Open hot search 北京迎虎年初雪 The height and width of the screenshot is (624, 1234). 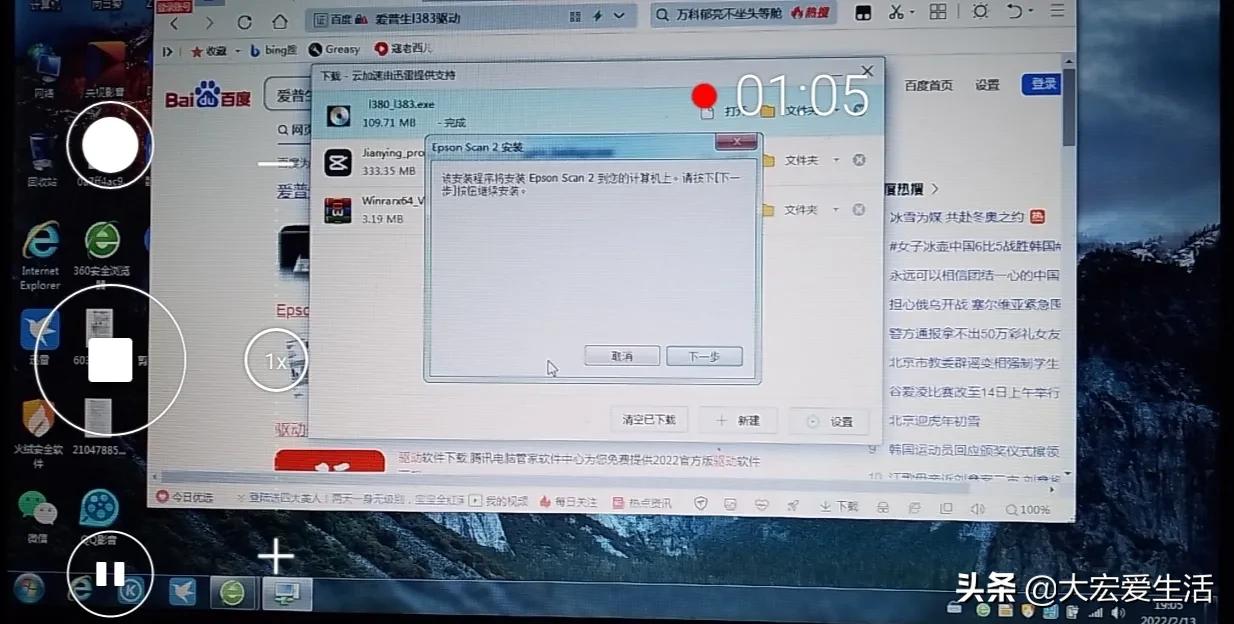[935, 421]
